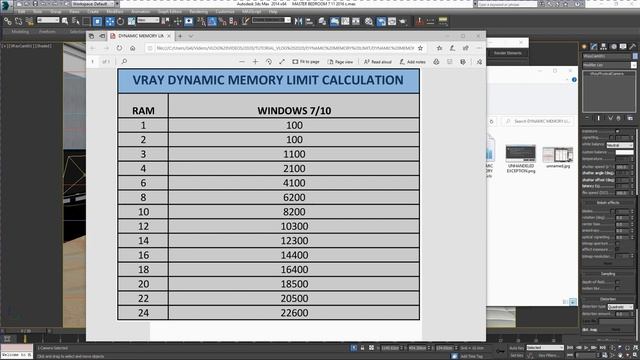Click the Page view button

340,62
